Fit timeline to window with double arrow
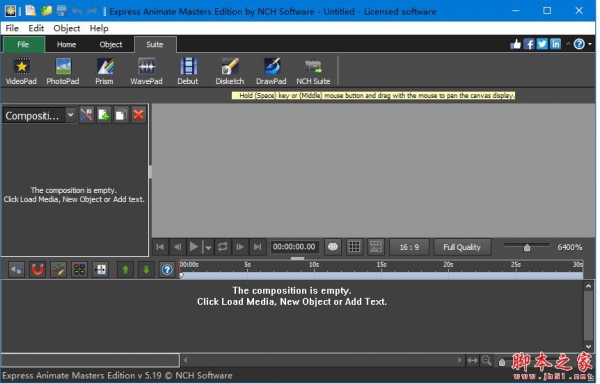This screenshot has width=600, height=384. (x=473, y=360)
